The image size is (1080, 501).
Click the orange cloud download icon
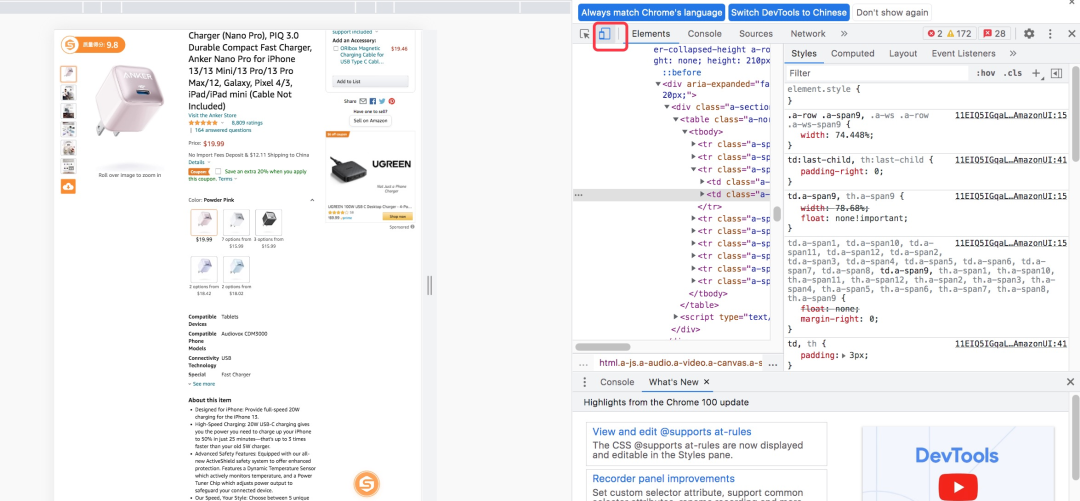[68, 186]
